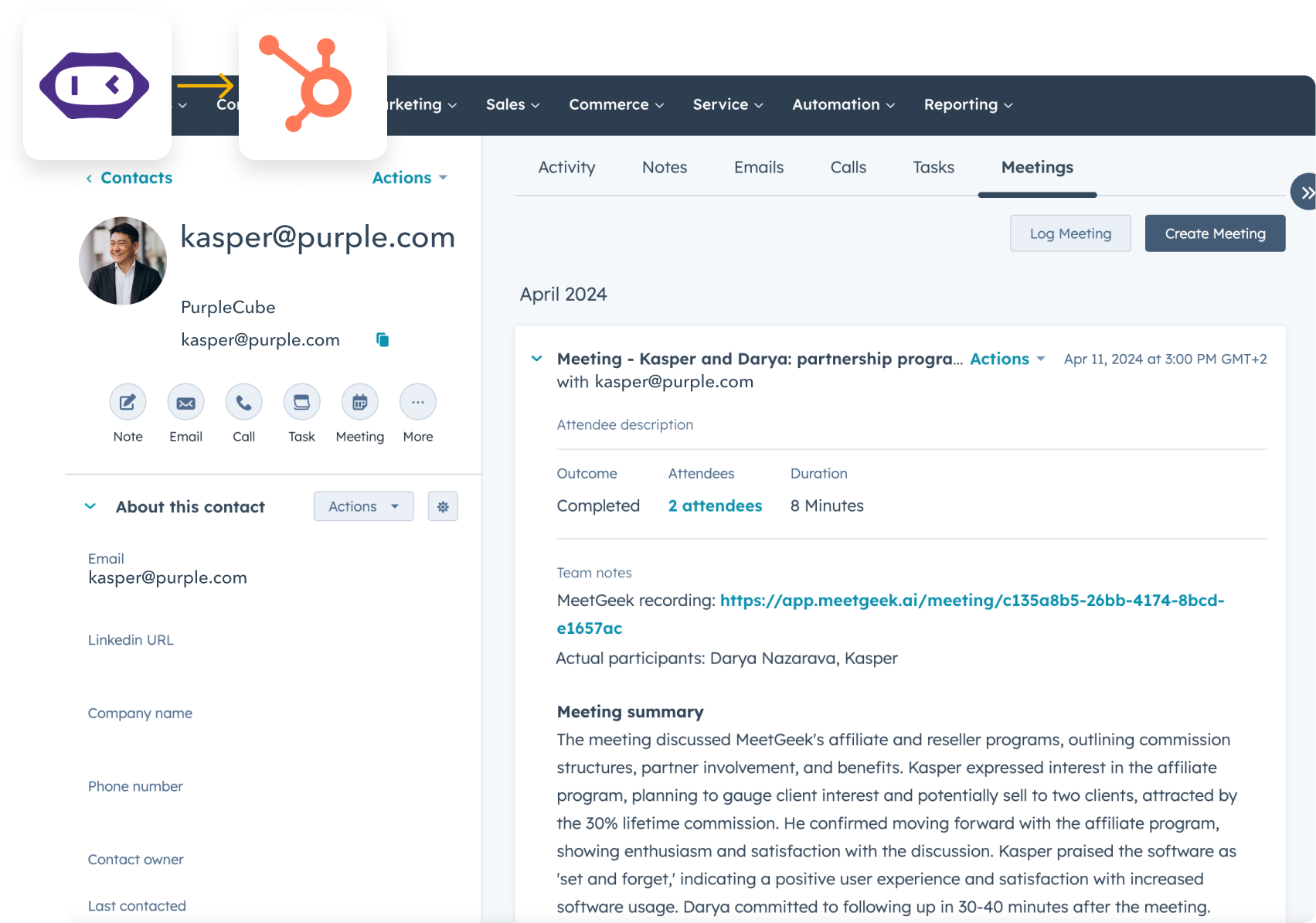Open the meeting entry Actions dropdown
The width and height of the screenshot is (1316, 923).
1007,359
